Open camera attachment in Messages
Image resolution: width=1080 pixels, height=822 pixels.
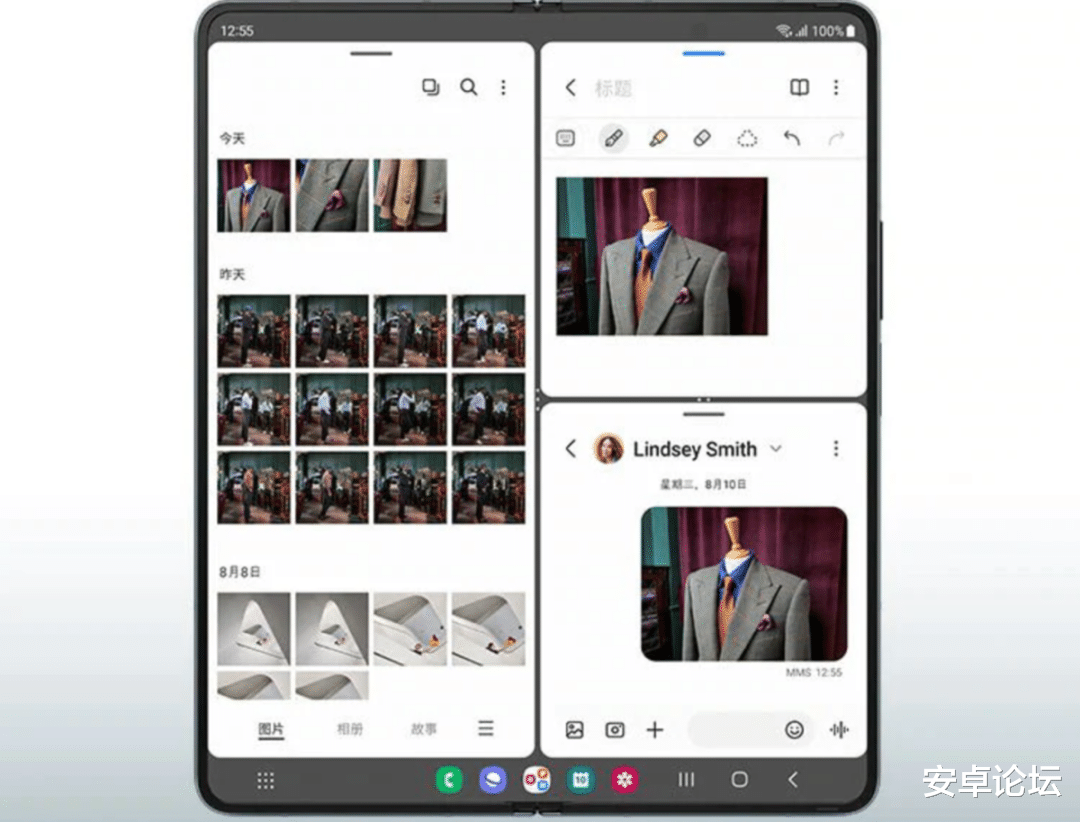pyautogui.click(x=614, y=730)
